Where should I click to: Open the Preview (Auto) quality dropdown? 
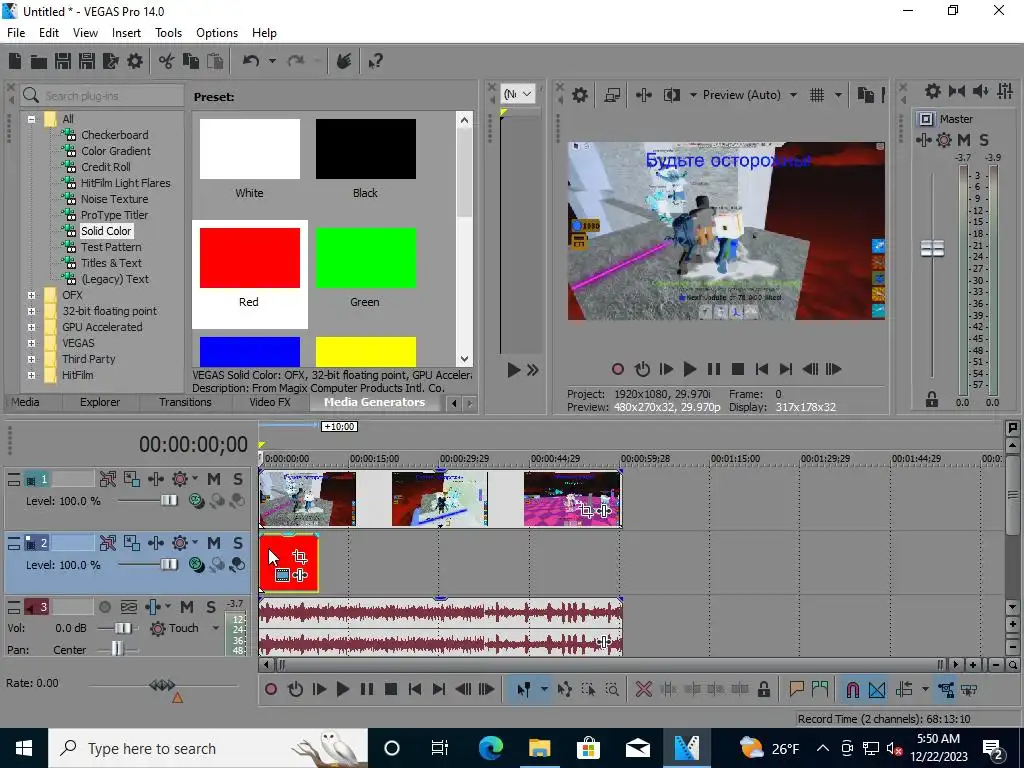coord(793,95)
